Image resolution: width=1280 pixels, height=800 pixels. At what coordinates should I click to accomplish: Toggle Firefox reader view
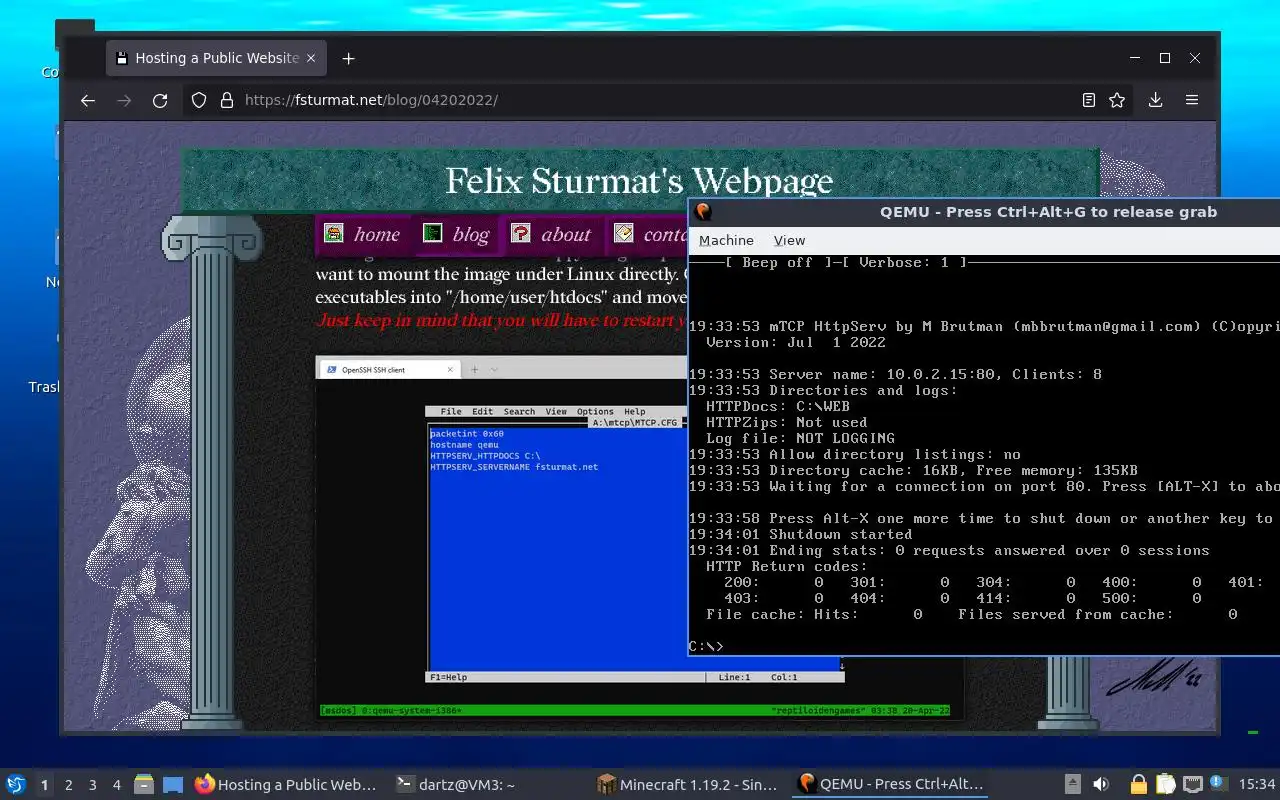[1089, 100]
